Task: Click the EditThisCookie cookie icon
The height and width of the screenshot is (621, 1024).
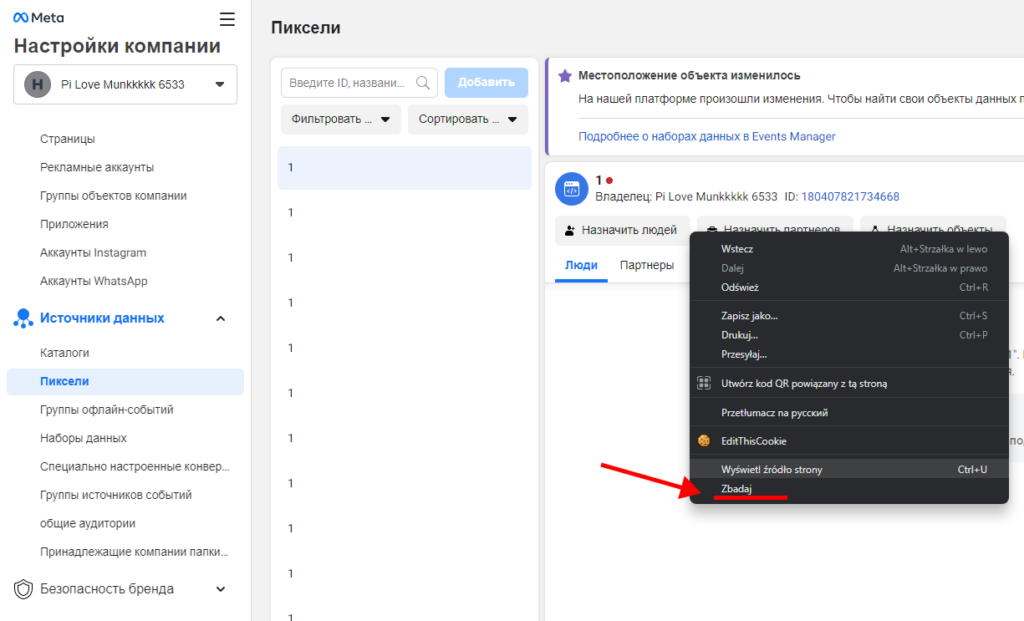Action: (704, 441)
